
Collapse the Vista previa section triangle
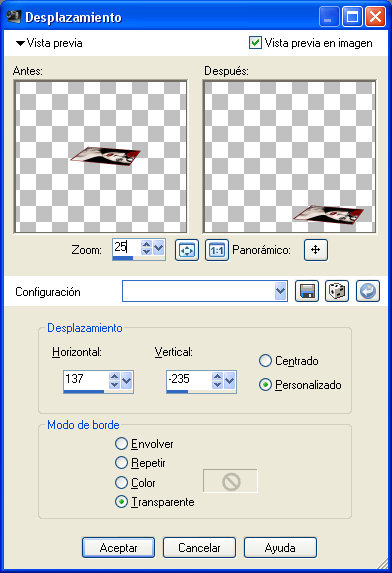(20, 43)
